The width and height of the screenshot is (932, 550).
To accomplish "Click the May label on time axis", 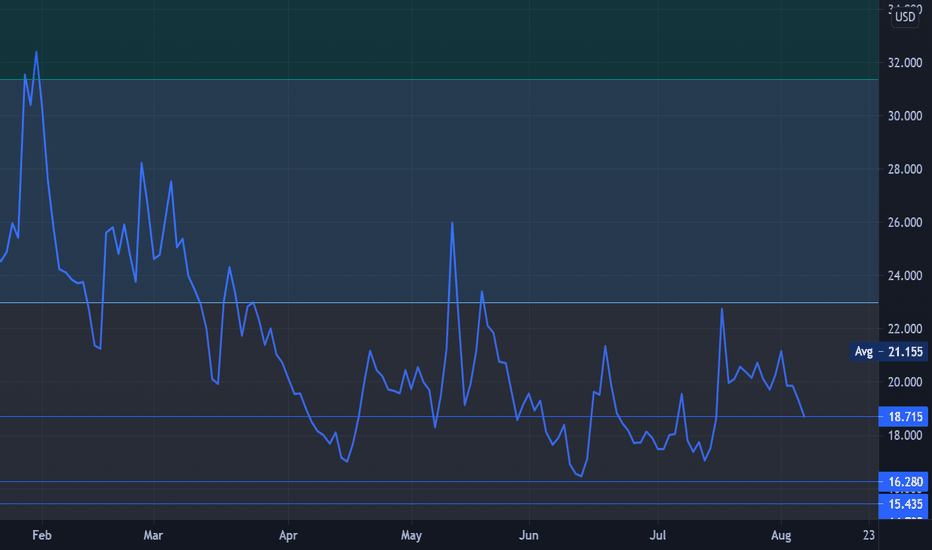I will (411, 535).
